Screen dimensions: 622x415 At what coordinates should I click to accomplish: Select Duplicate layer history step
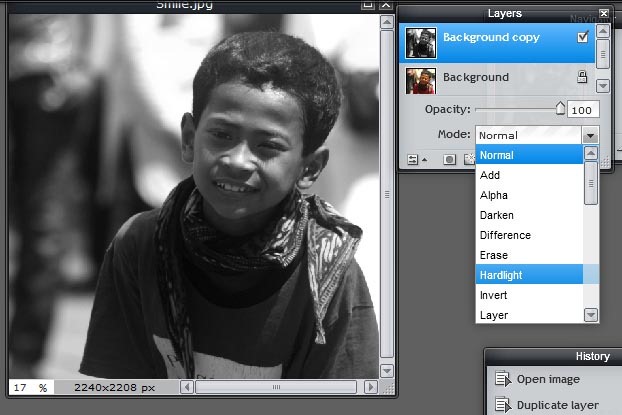tap(557, 405)
